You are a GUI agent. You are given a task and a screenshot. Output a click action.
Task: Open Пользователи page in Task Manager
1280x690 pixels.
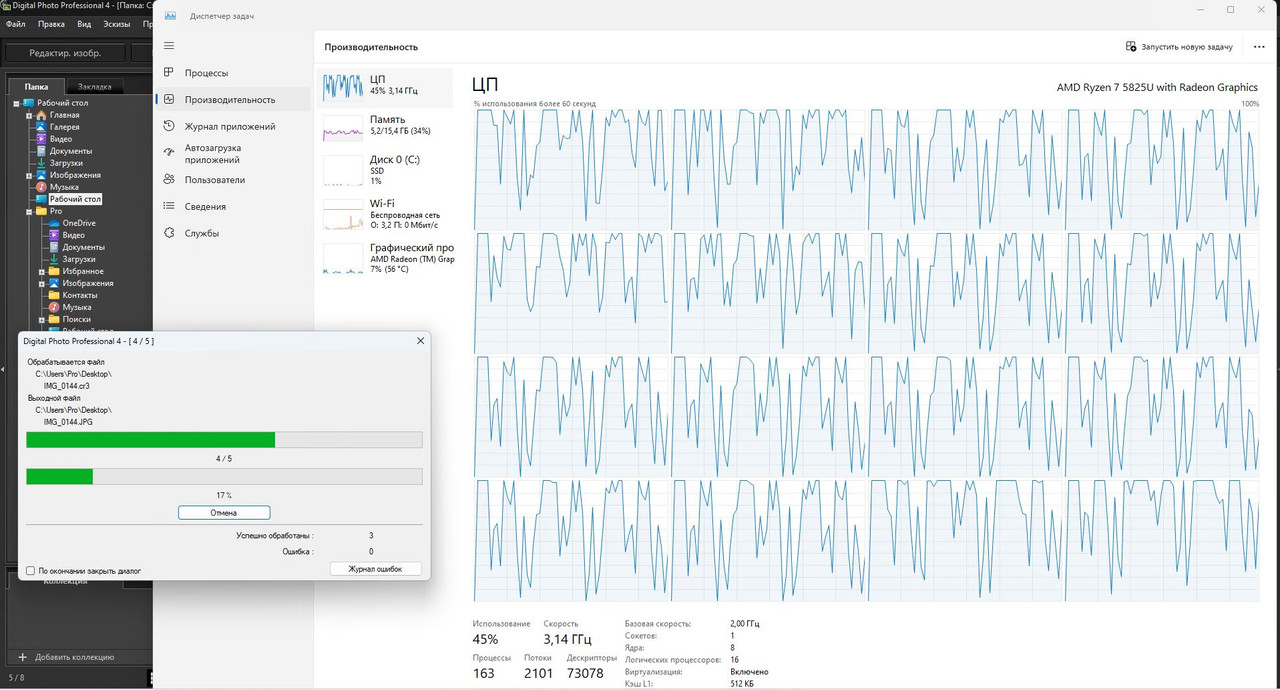234,180
